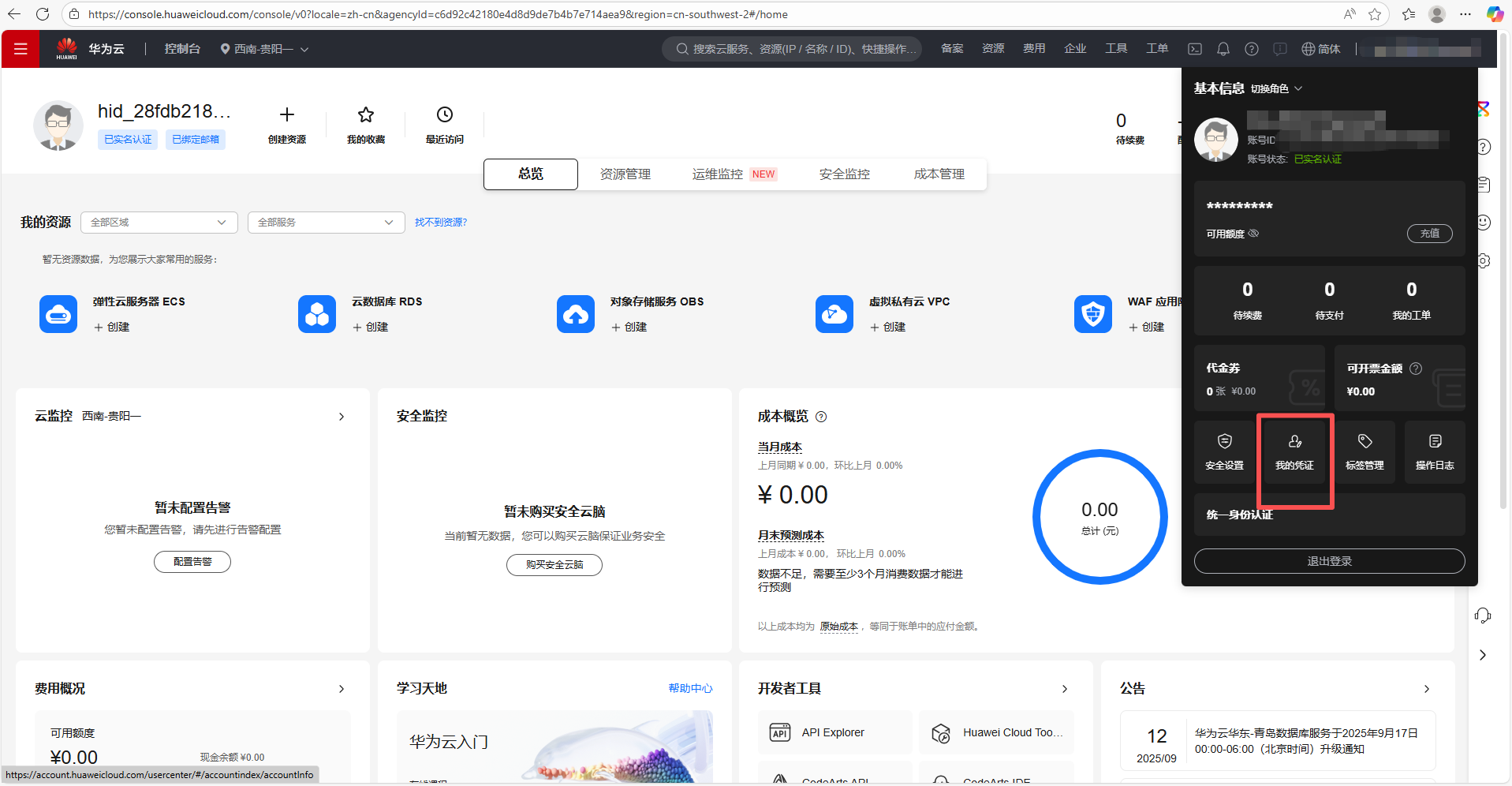Click the globe language icon
This screenshot has width=1512, height=786.
click(x=1309, y=49)
